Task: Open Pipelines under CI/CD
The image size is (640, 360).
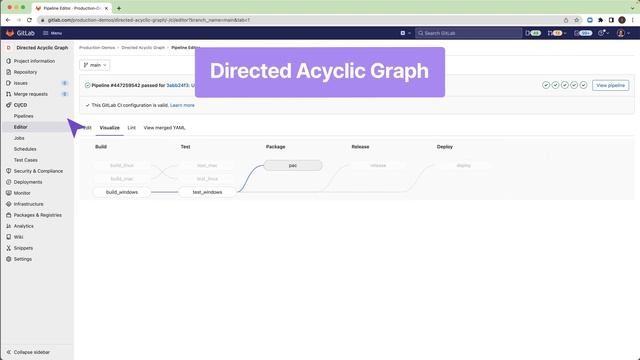Action: click(x=24, y=116)
